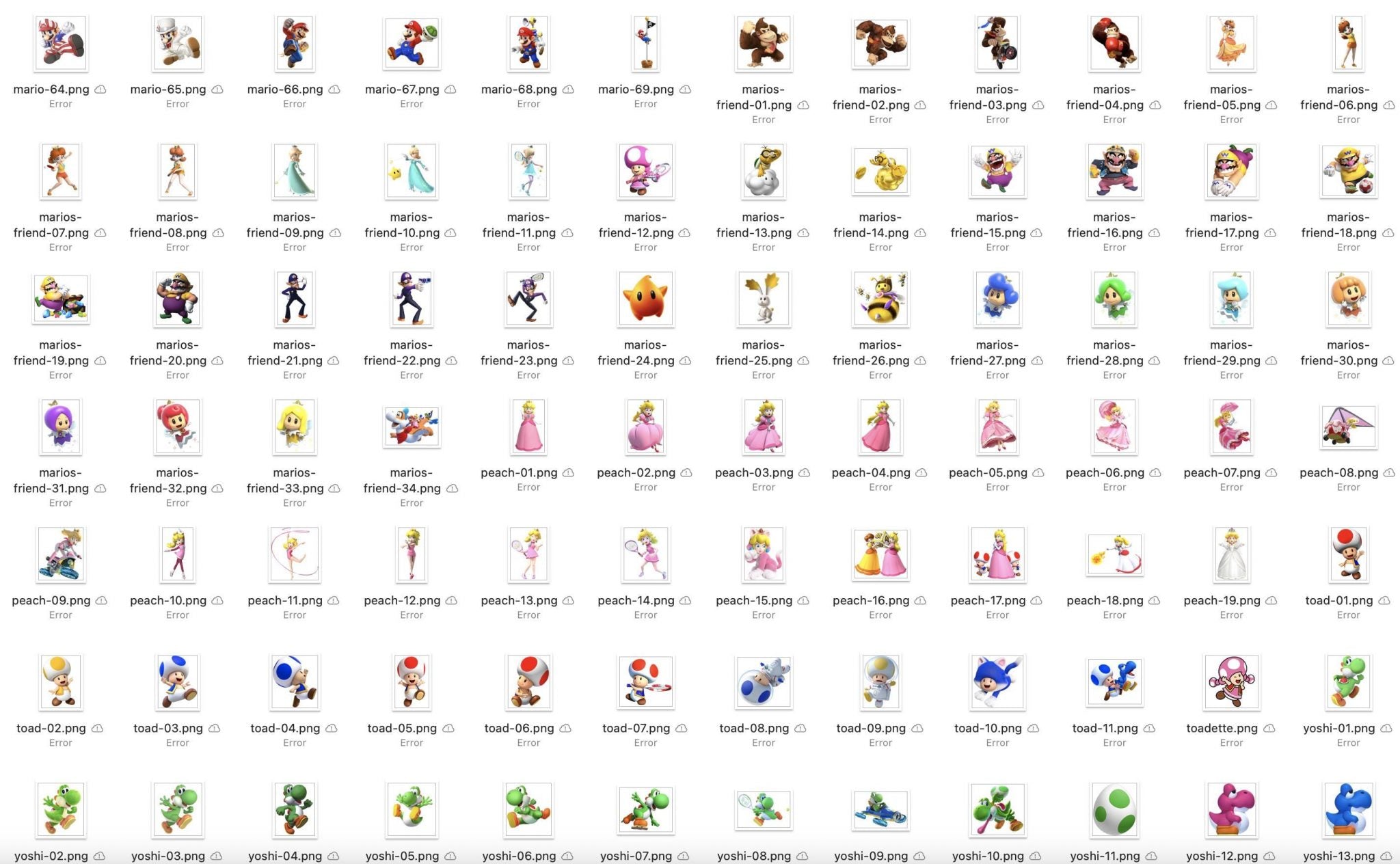This screenshot has width=1400, height=864.
Task: Click the Error label under yoshi-12.png
Action: (x=1225, y=861)
